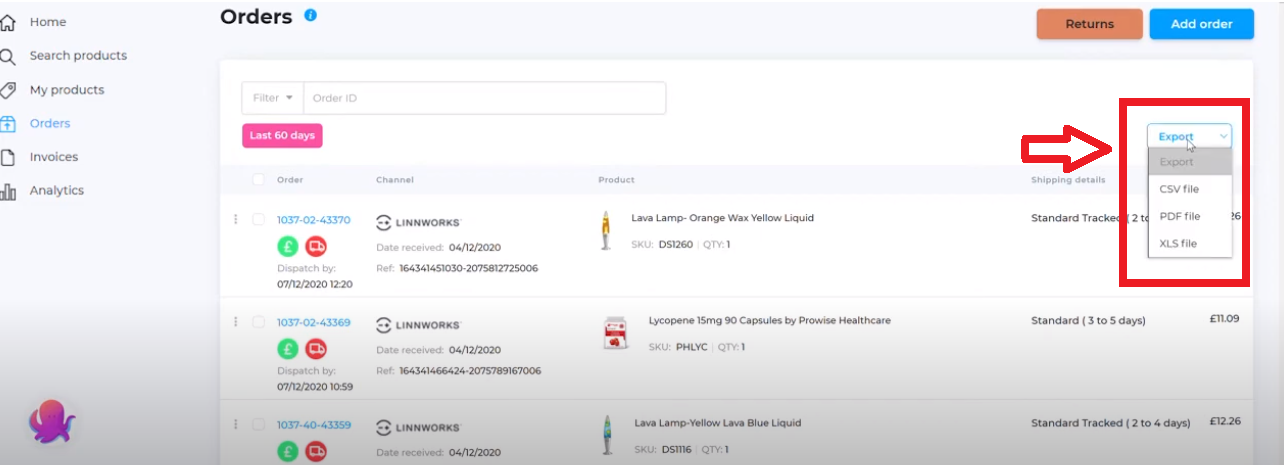
Task: Click Linnworks logo on order 1037-40-43359
Action: (418, 427)
